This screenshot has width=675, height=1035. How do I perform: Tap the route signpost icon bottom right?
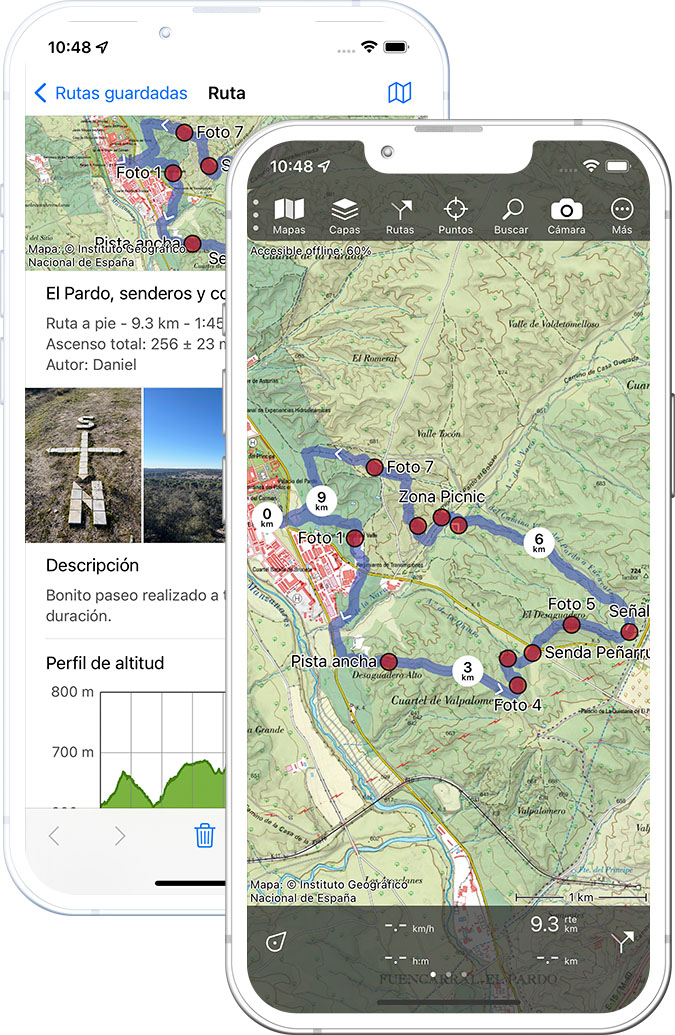coord(622,941)
